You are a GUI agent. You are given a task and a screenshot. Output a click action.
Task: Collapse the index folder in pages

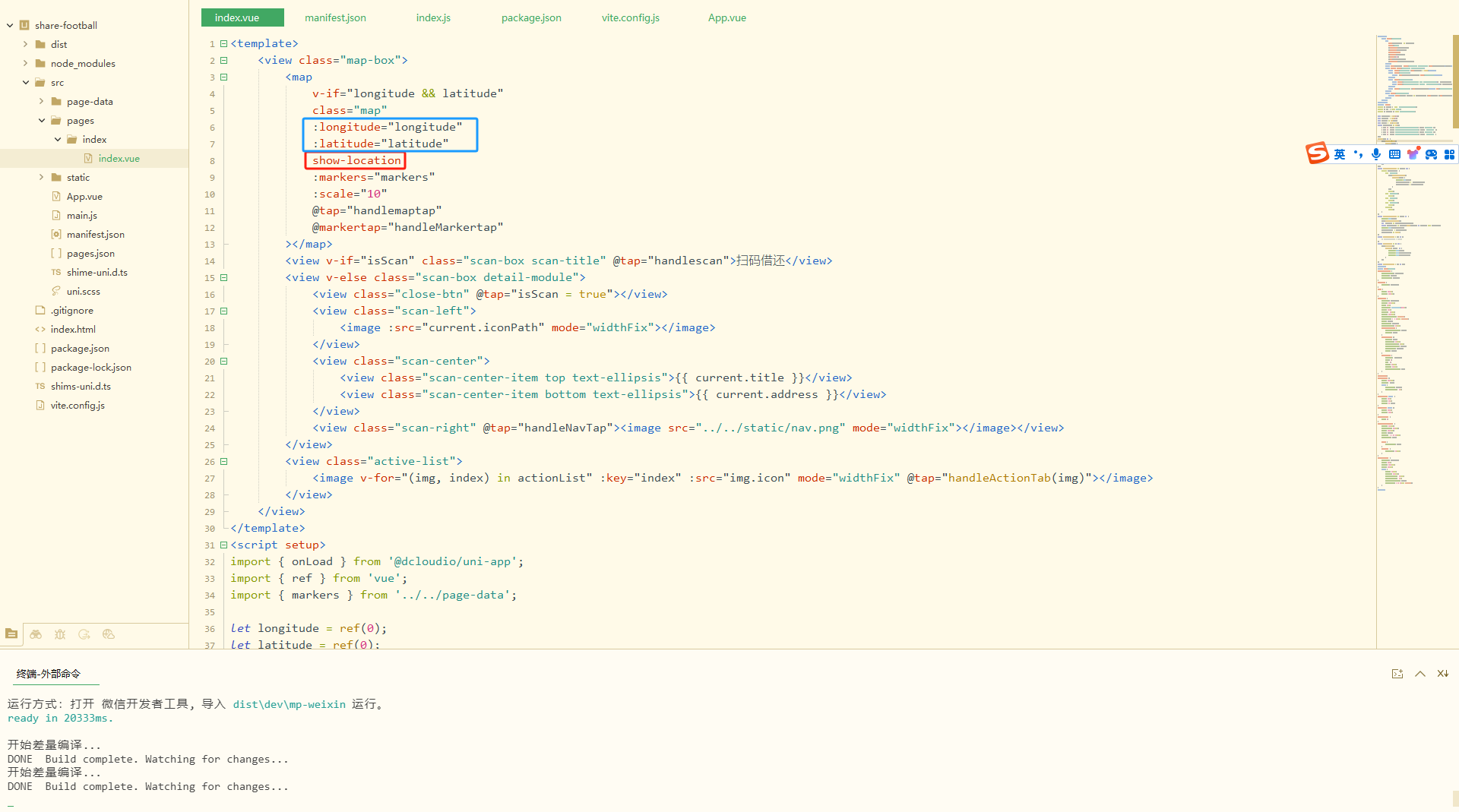[x=58, y=139]
